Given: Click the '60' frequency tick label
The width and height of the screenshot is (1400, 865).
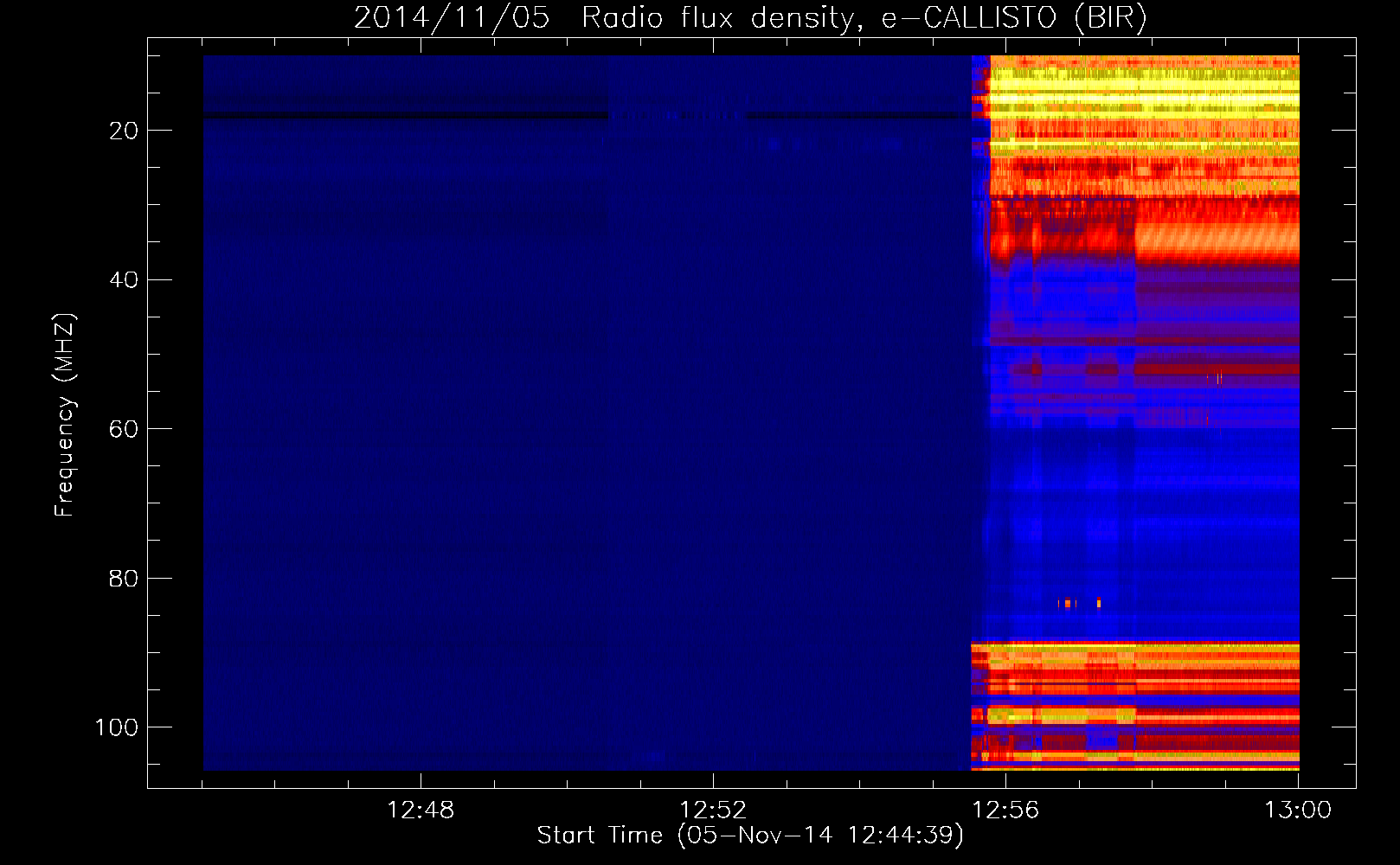Looking at the screenshot, I should [x=124, y=429].
